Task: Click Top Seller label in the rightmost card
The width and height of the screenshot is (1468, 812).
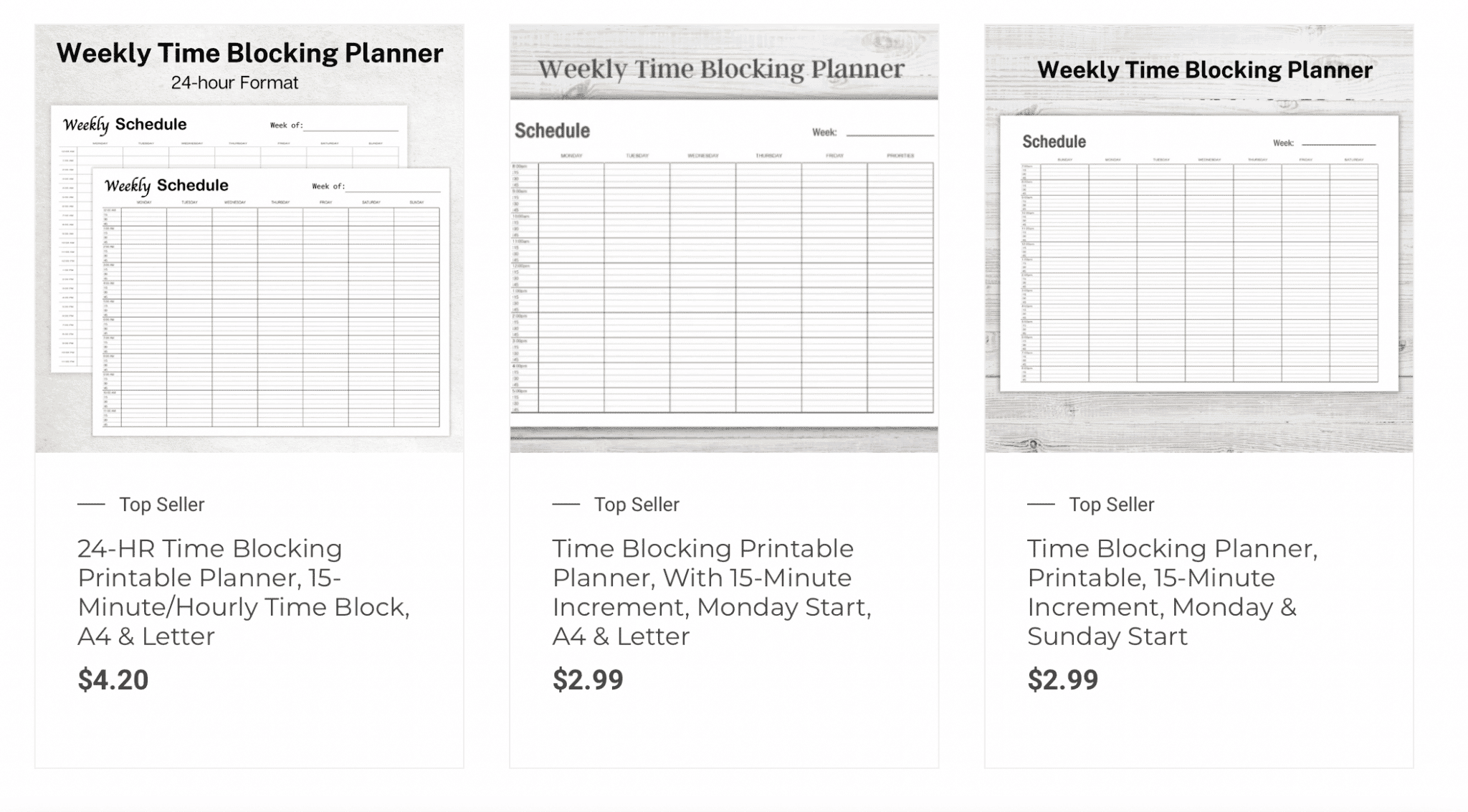Action: pos(1112,505)
